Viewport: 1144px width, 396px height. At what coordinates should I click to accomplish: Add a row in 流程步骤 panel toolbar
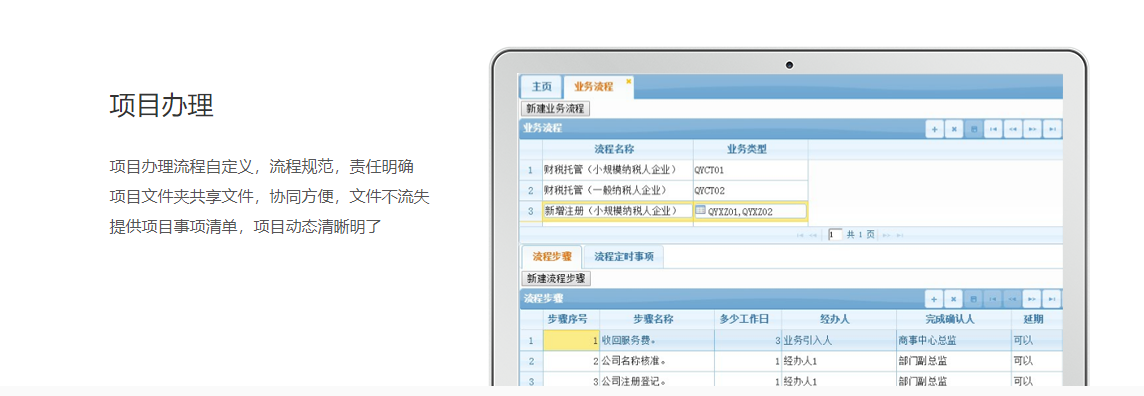[935, 299]
